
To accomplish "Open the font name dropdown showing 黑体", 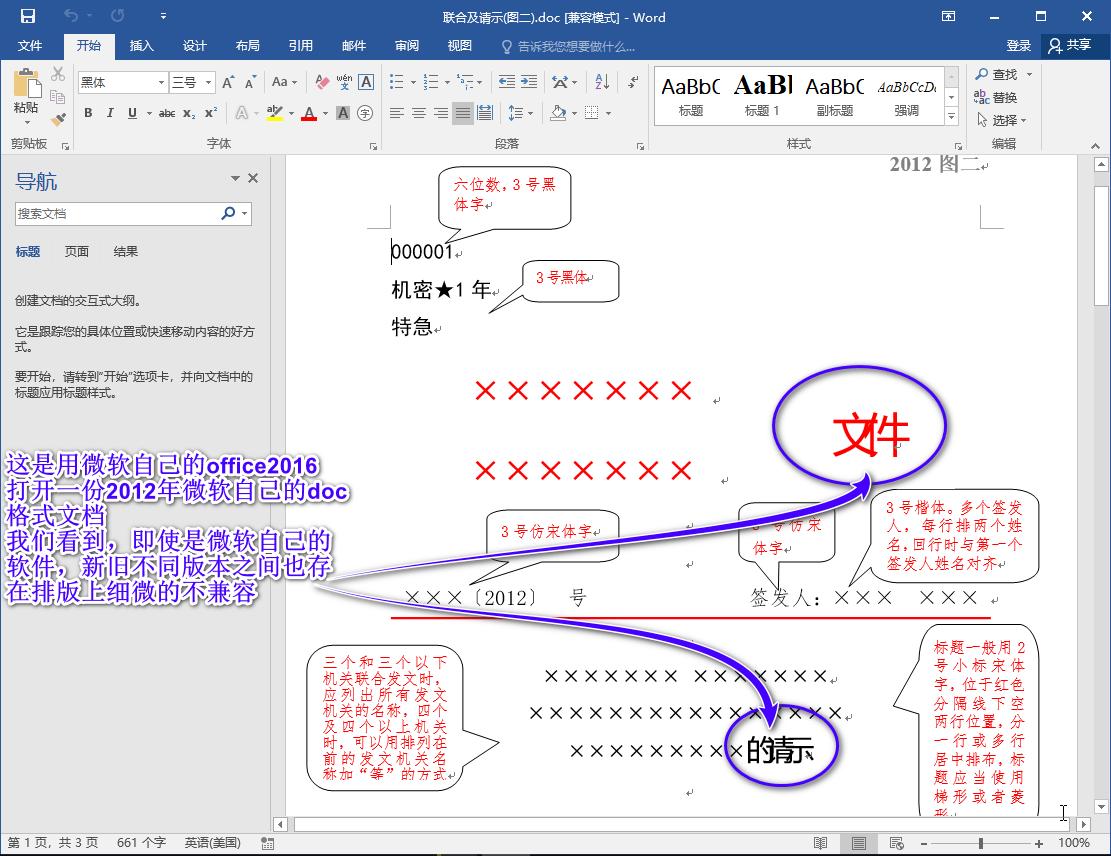I will (x=161, y=82).
